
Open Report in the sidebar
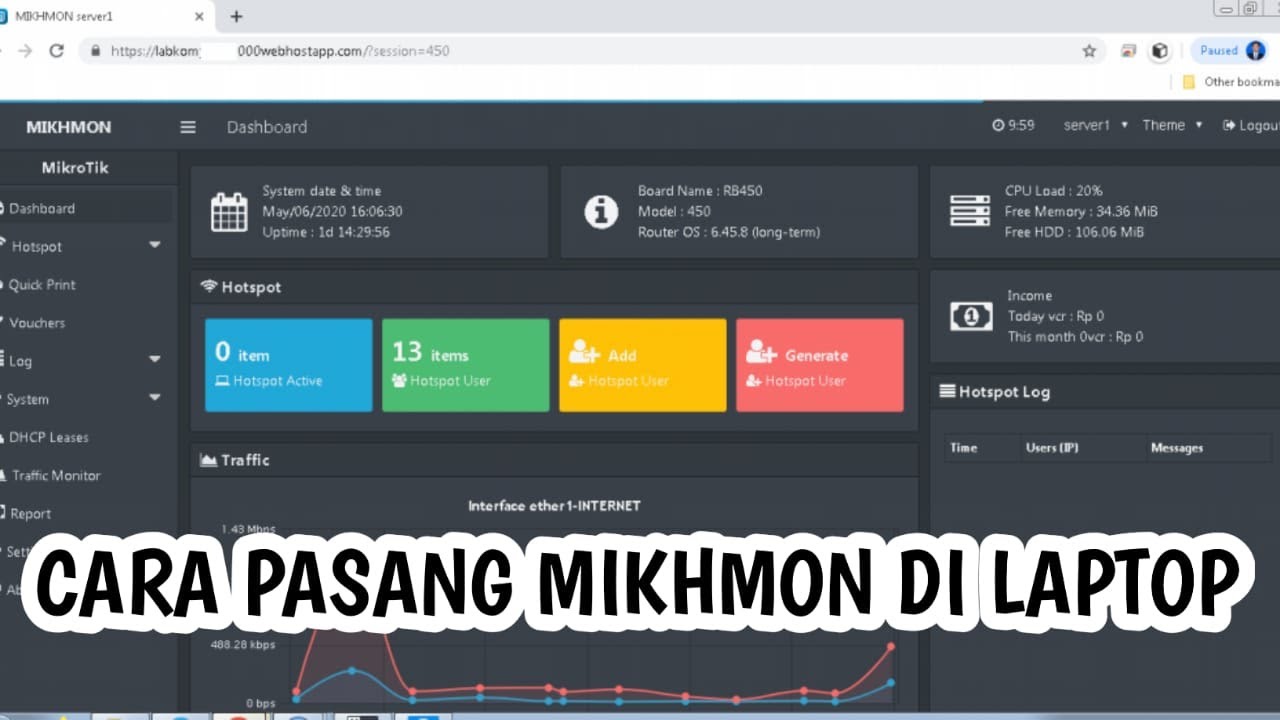(x=85, y=513)
